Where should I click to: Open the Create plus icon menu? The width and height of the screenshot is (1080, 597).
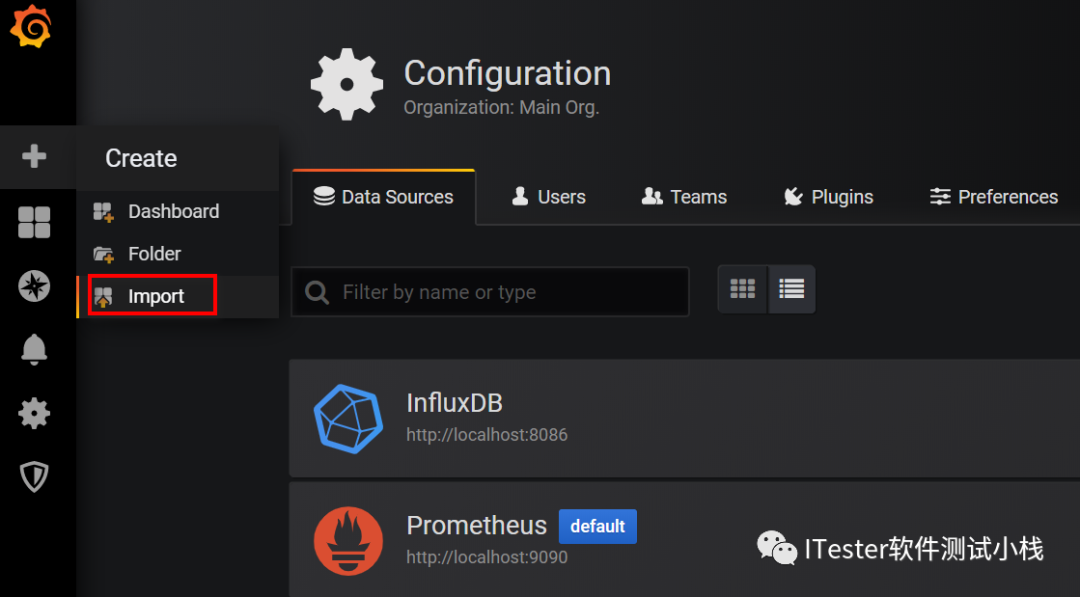34,157
